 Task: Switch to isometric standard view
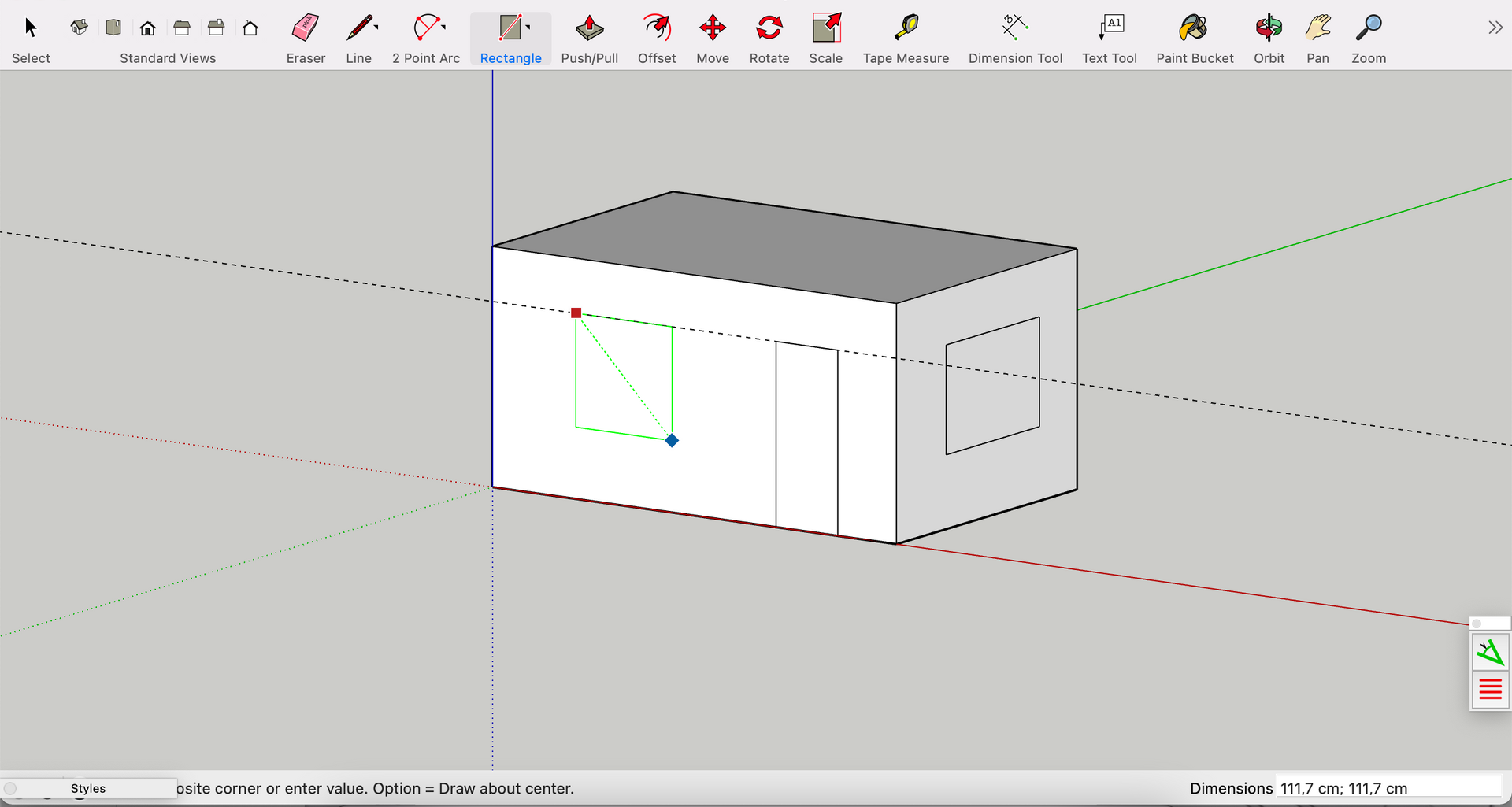coord(79,28)
